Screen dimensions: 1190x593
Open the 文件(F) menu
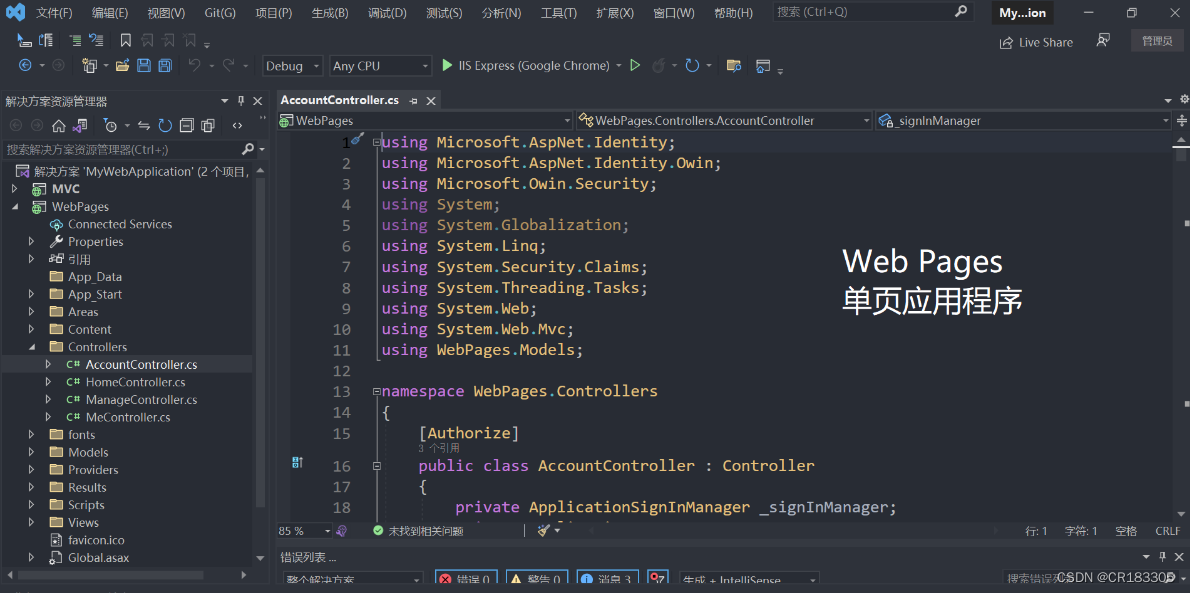pos(55,13)
